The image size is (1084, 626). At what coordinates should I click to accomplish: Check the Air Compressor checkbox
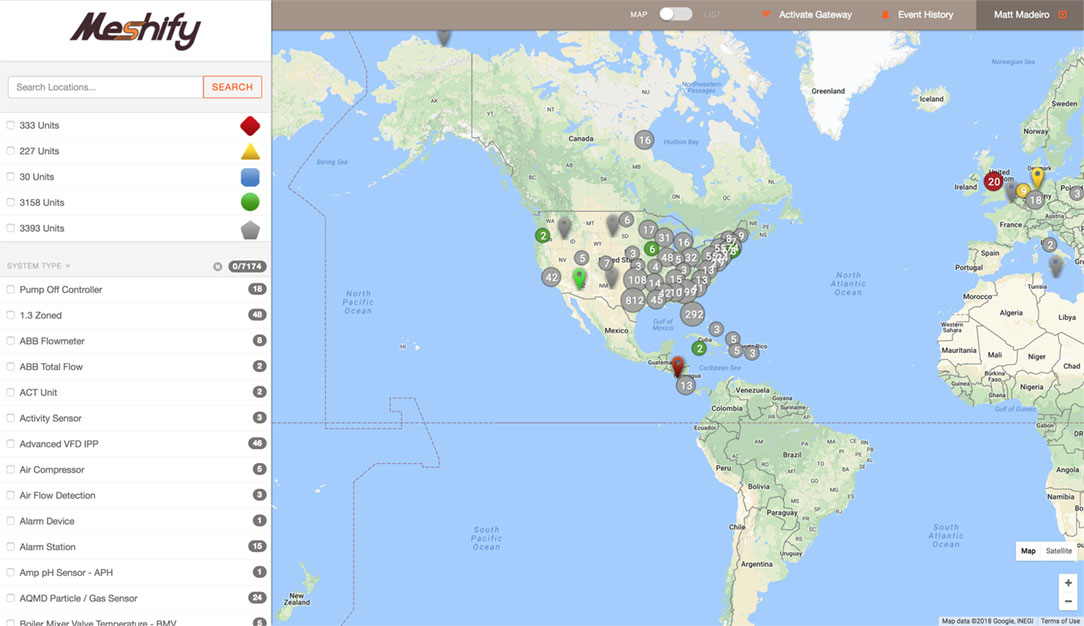tap(10, 469)
